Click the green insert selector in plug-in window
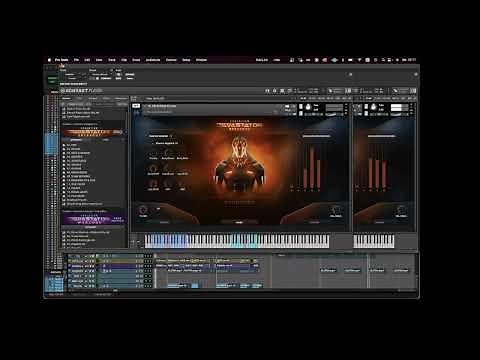Viewport: 480px width, 360px height. click(x=52, y=79)
